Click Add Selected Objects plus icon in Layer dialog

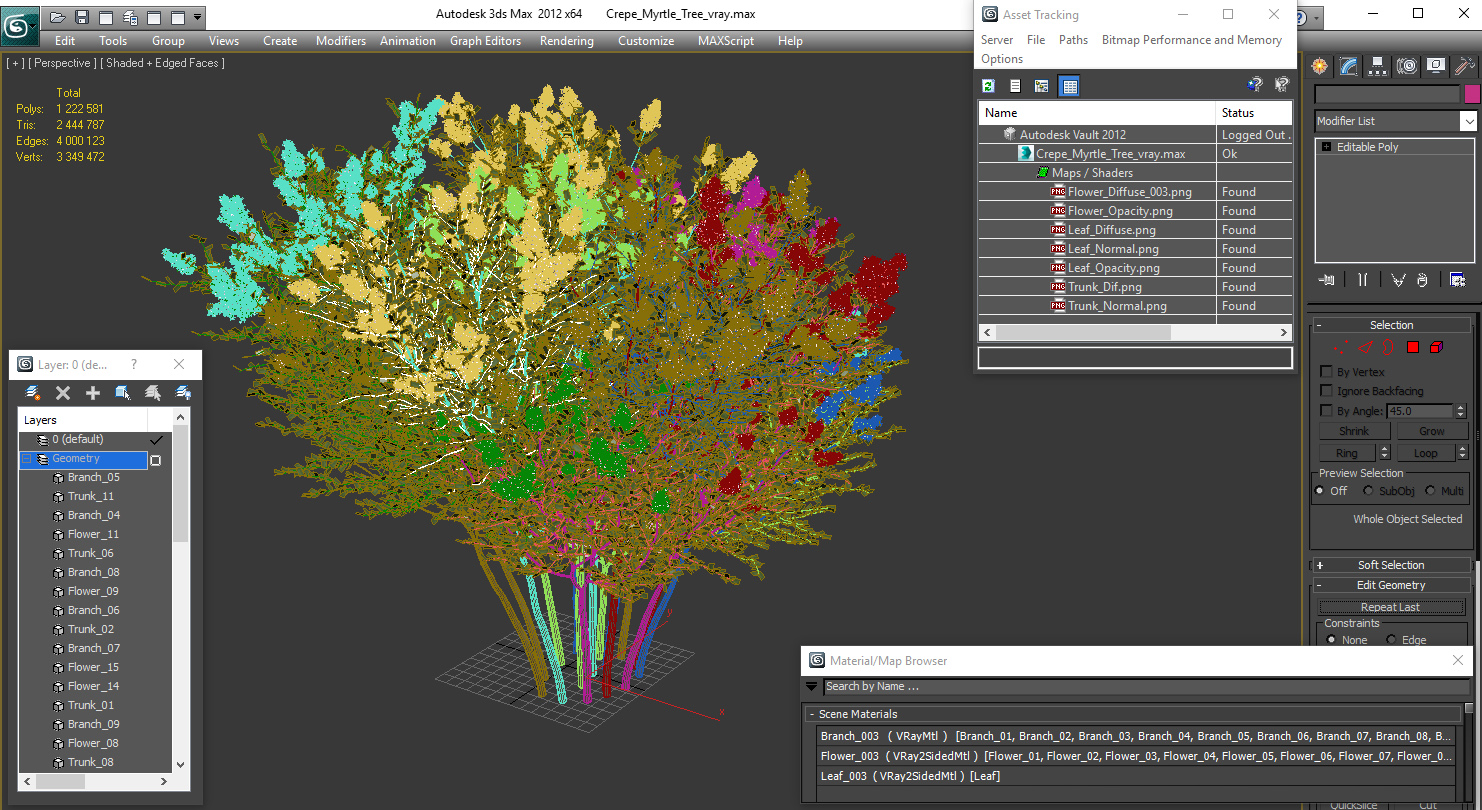coord(93,393)
